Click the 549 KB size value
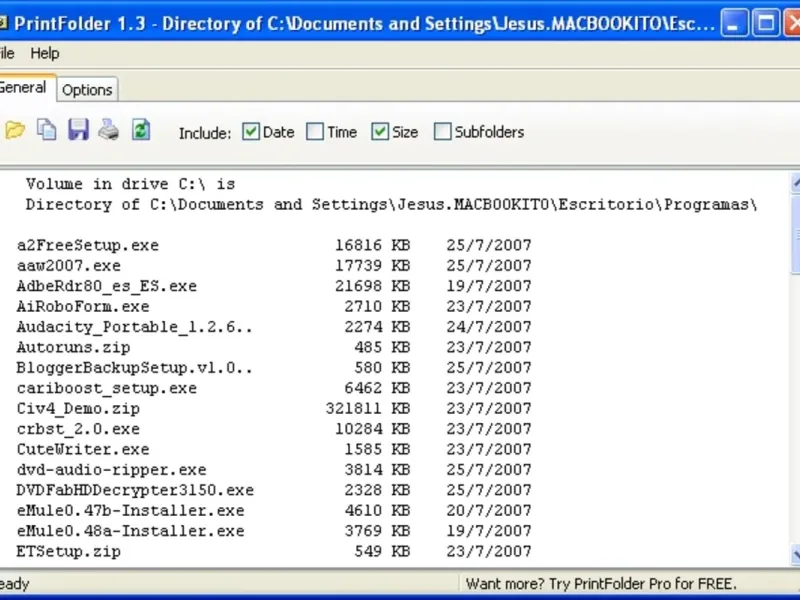800x600 pixels. pyautogui.click(x=382, y=552)
